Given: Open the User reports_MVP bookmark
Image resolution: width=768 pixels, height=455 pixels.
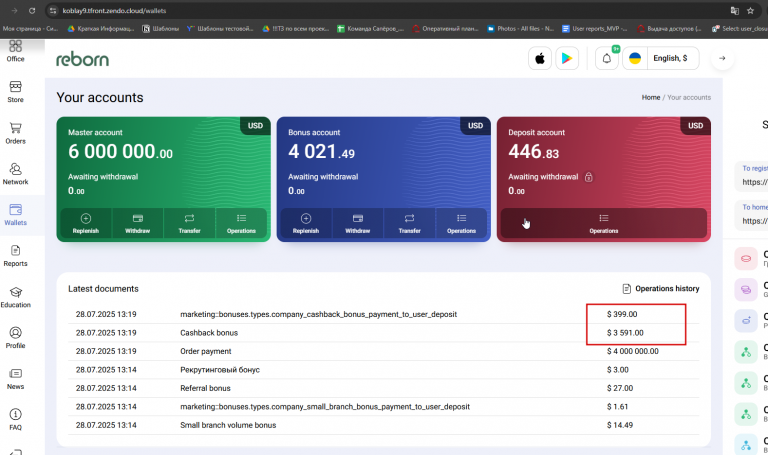Looking at the screenshot, I should pyautogui.click(x=594, y=28).
